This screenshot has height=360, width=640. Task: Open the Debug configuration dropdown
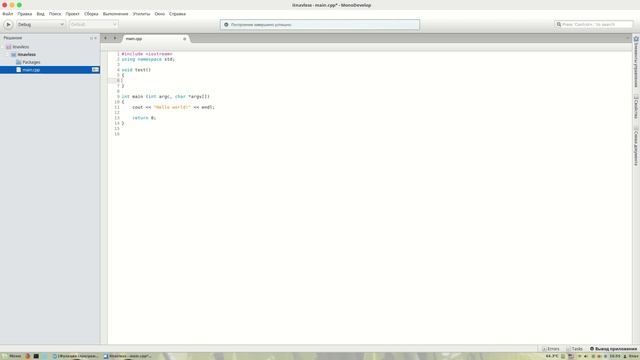click(x=40, y=24)
